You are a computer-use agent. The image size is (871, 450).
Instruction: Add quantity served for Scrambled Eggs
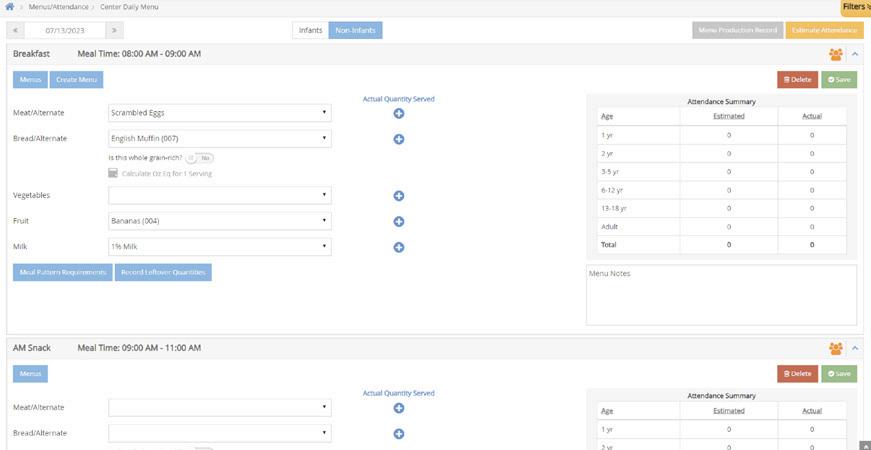(x=398, y=113)
